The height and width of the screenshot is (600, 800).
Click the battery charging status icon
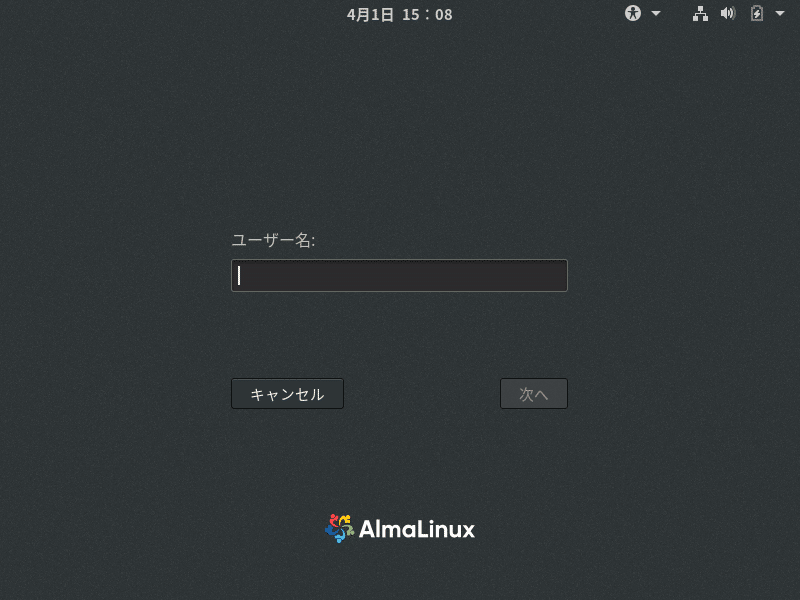click(x=757, y=13)
